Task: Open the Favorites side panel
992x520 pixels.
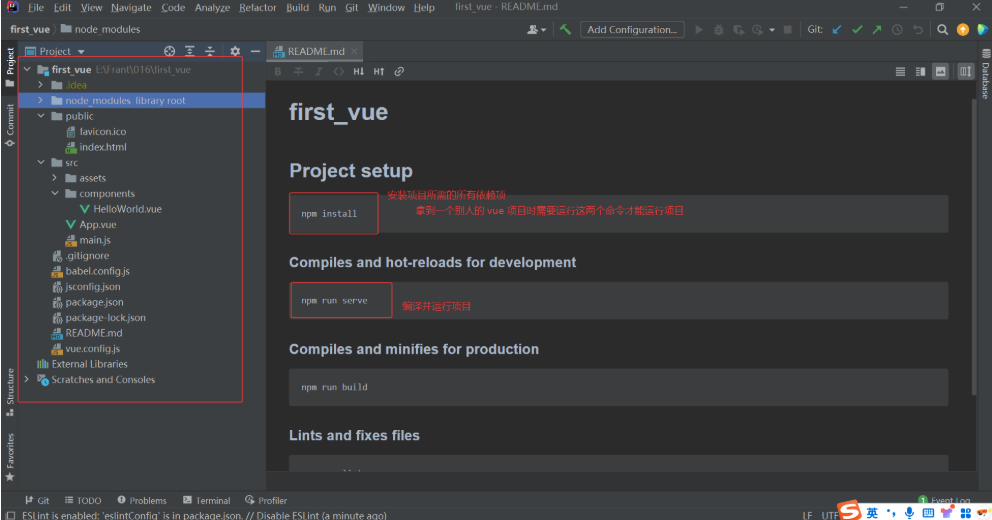Action: 9,457
